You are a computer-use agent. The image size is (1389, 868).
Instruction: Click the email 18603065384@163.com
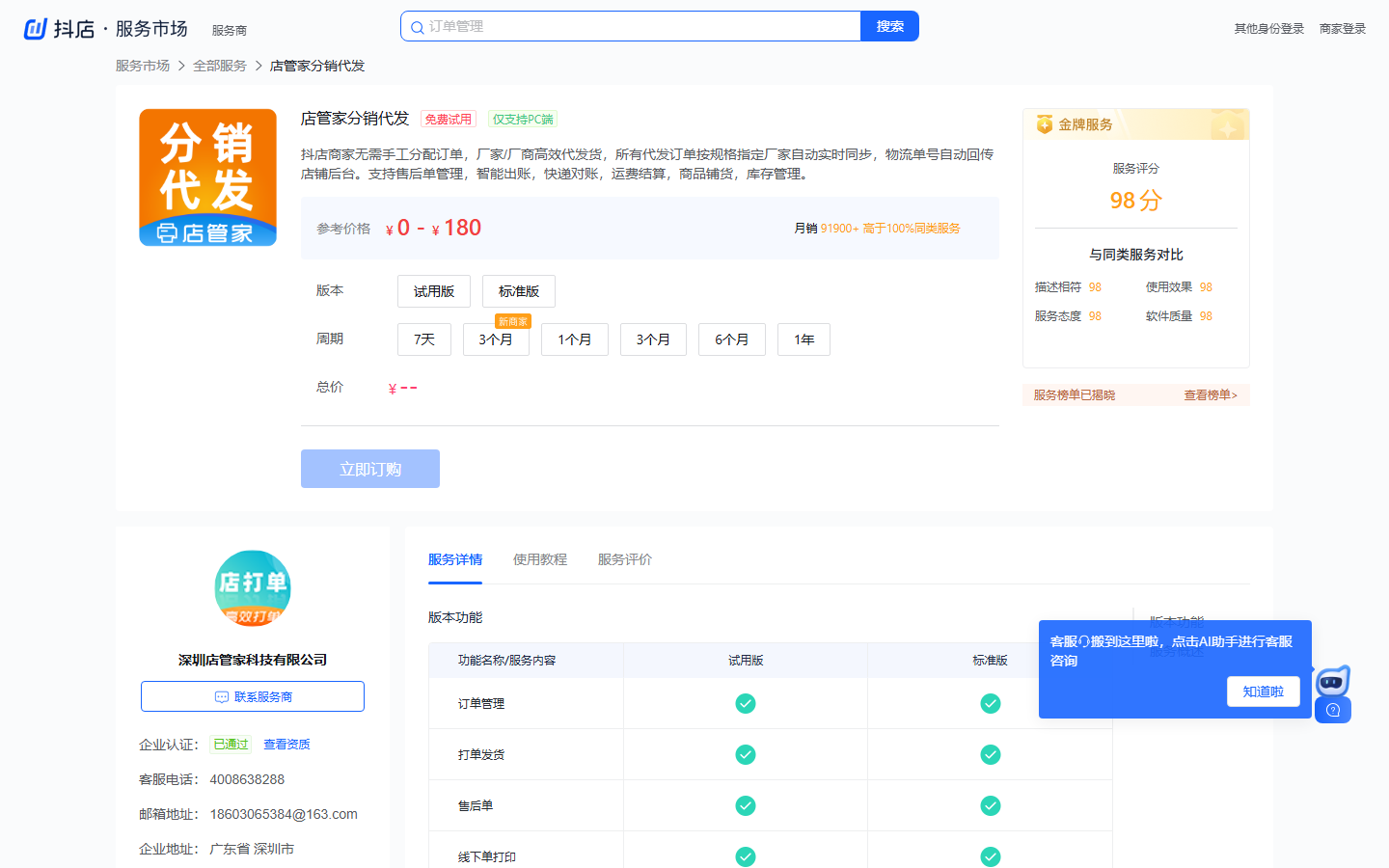(284, 814)
